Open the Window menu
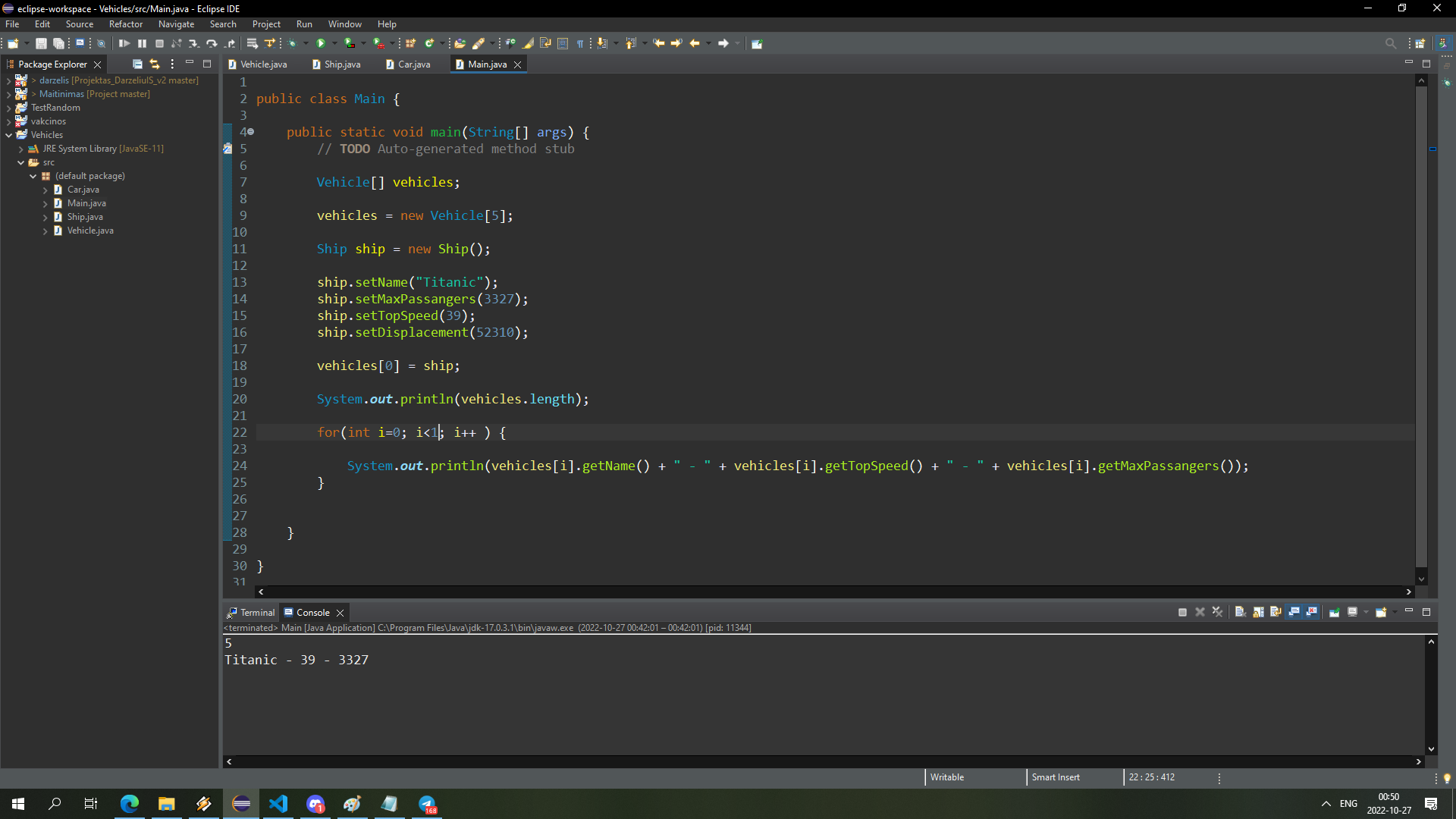This screenshot has height=819, width=1456. [344, 24]
